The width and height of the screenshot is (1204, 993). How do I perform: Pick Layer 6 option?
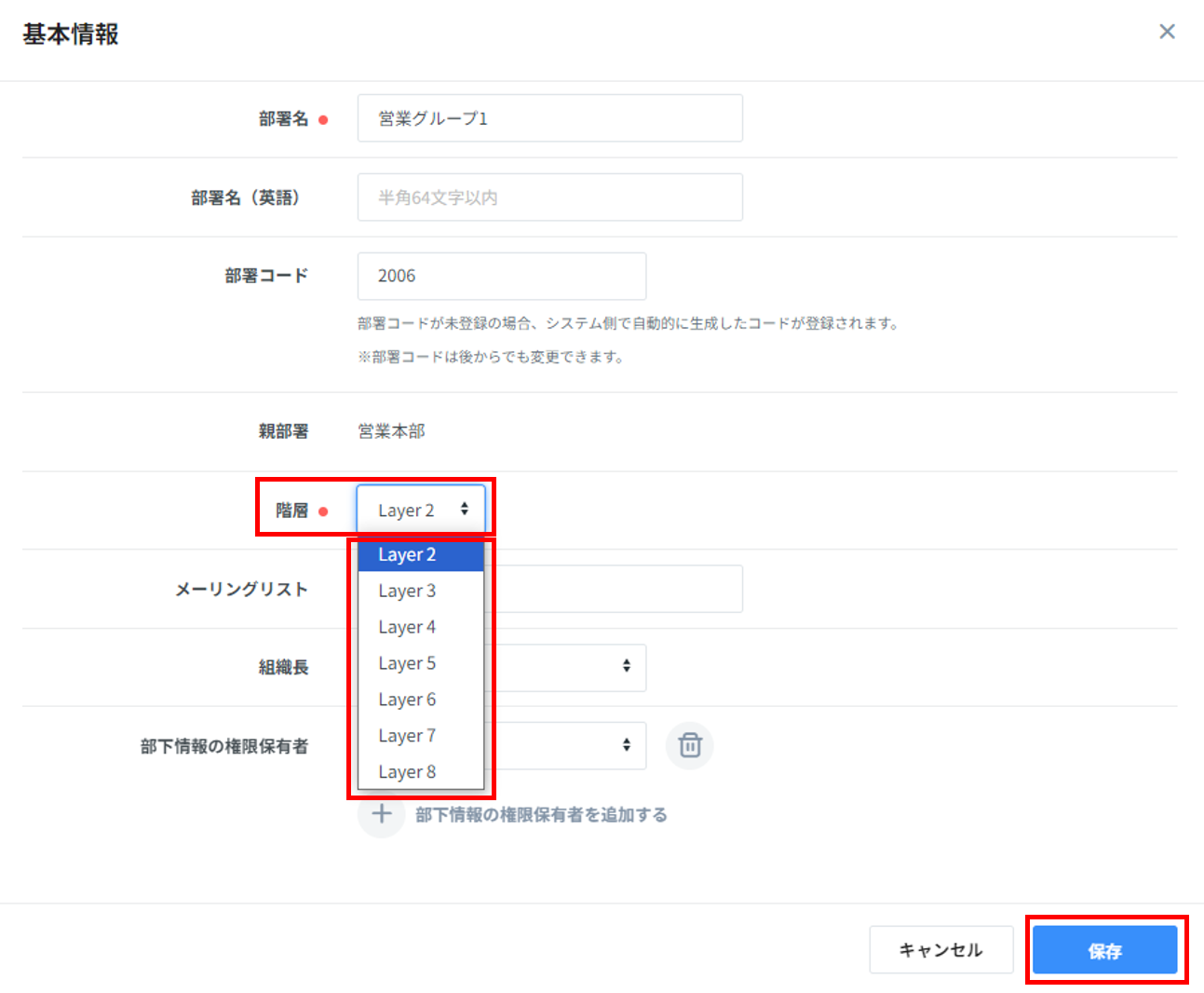(420, 700)
